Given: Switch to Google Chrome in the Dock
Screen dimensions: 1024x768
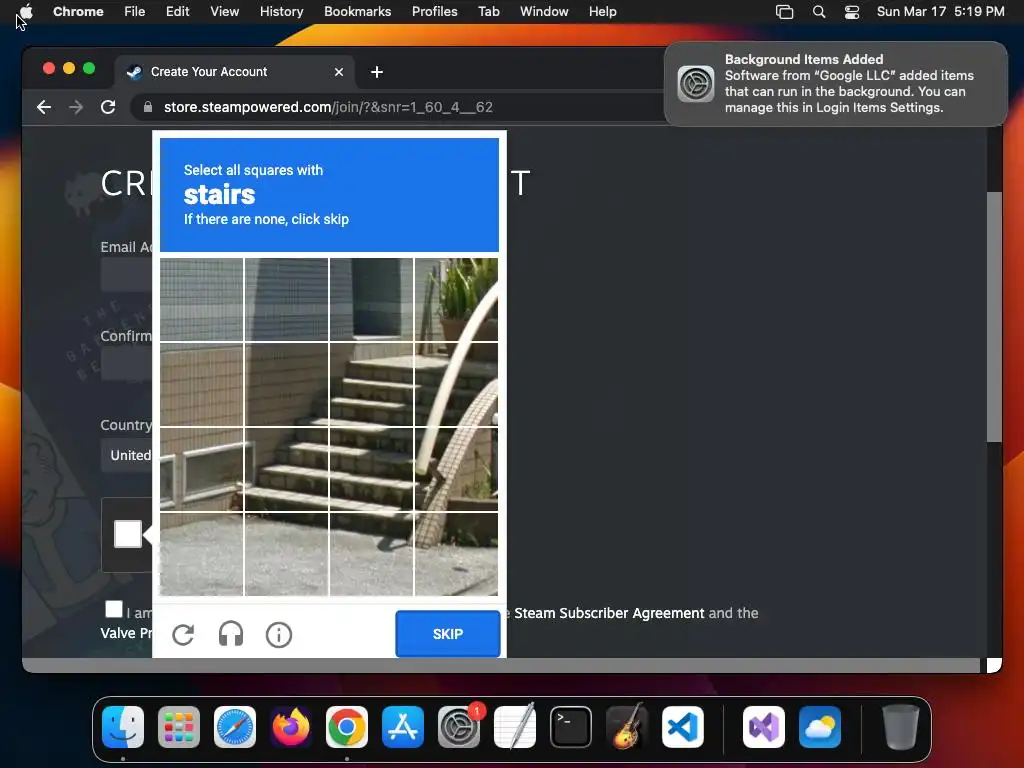Looking at the screenshot, I should [x=347, y=727].
